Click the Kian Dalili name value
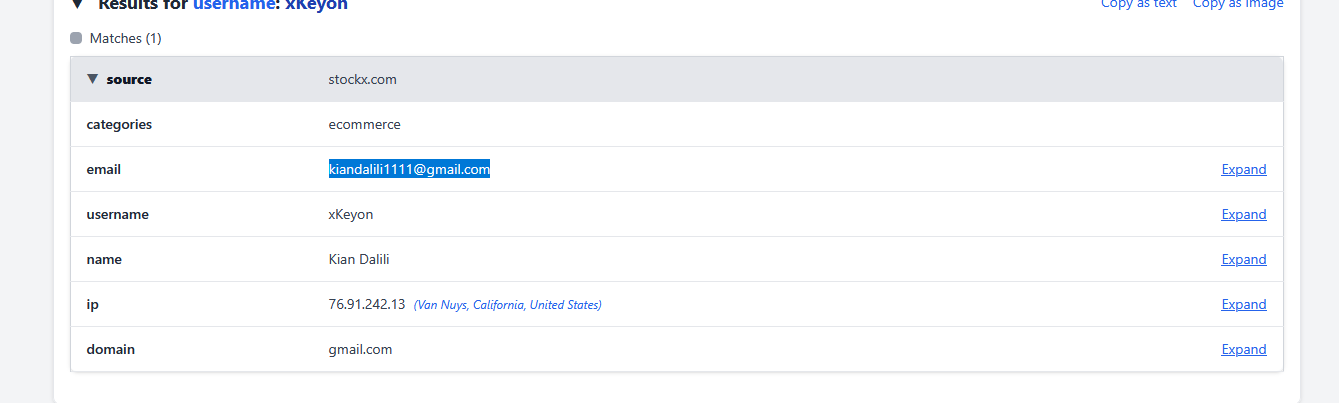 click(x=358, y=260)
